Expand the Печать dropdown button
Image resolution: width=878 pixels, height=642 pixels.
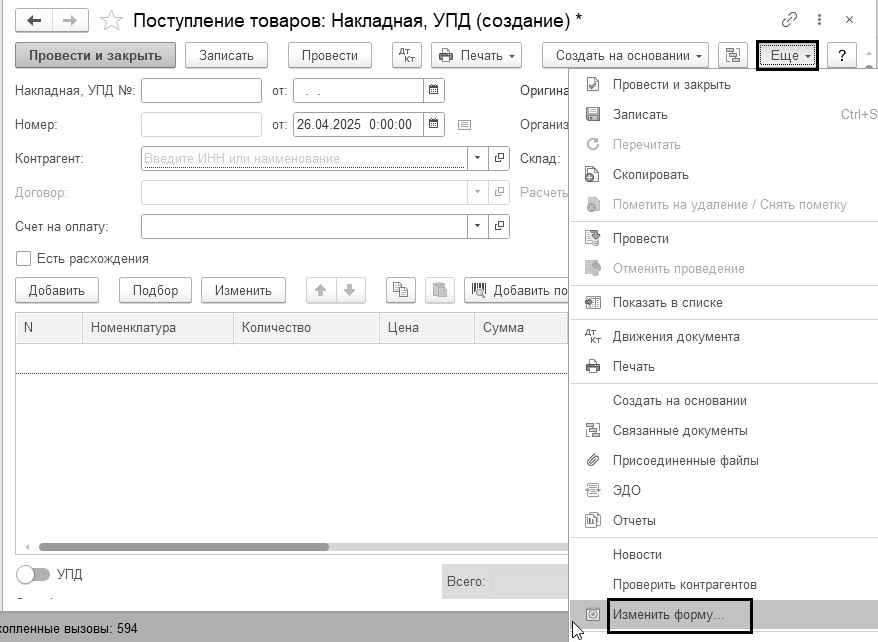coord(477,55)
